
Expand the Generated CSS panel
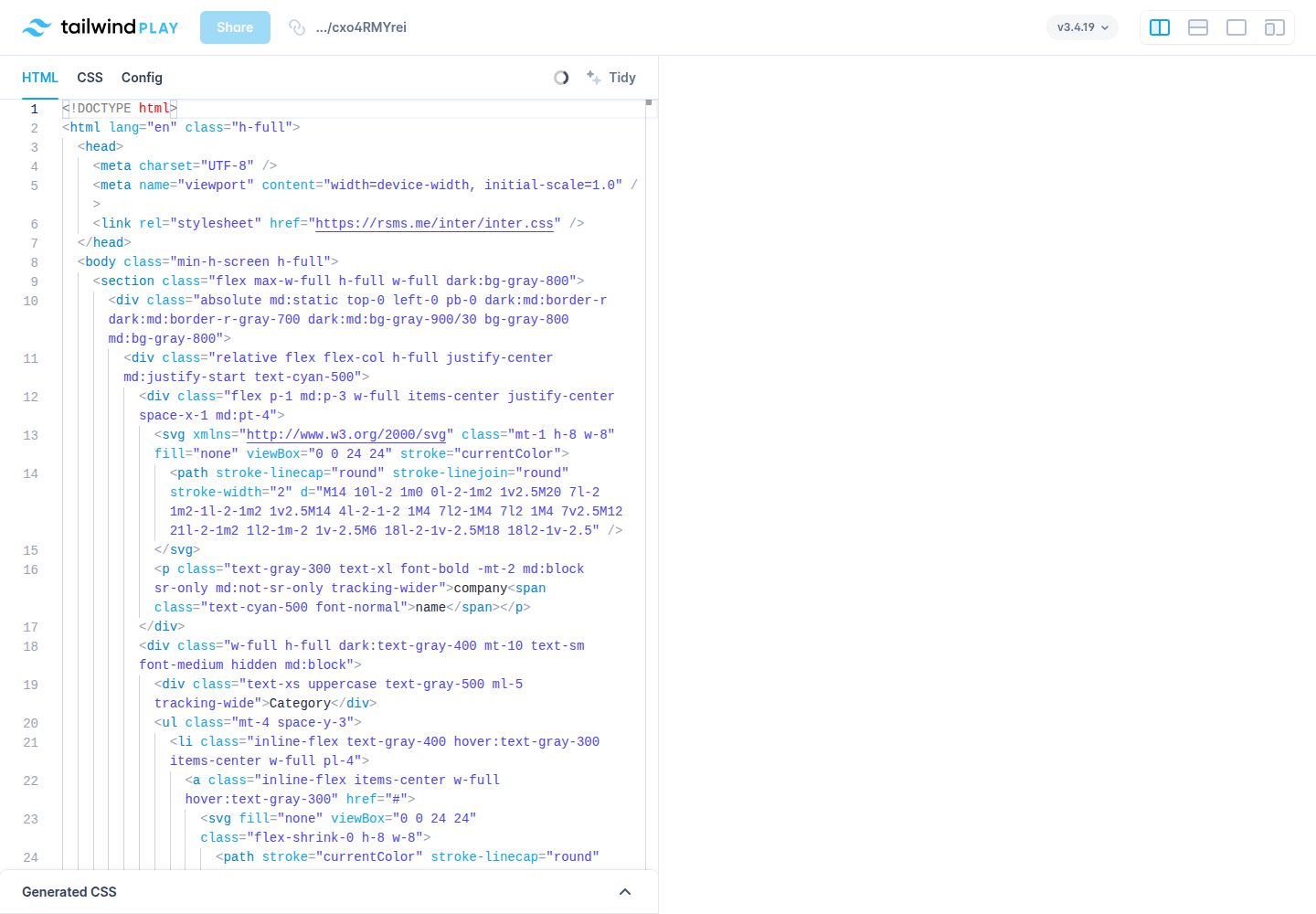click(x=625, y=892)
